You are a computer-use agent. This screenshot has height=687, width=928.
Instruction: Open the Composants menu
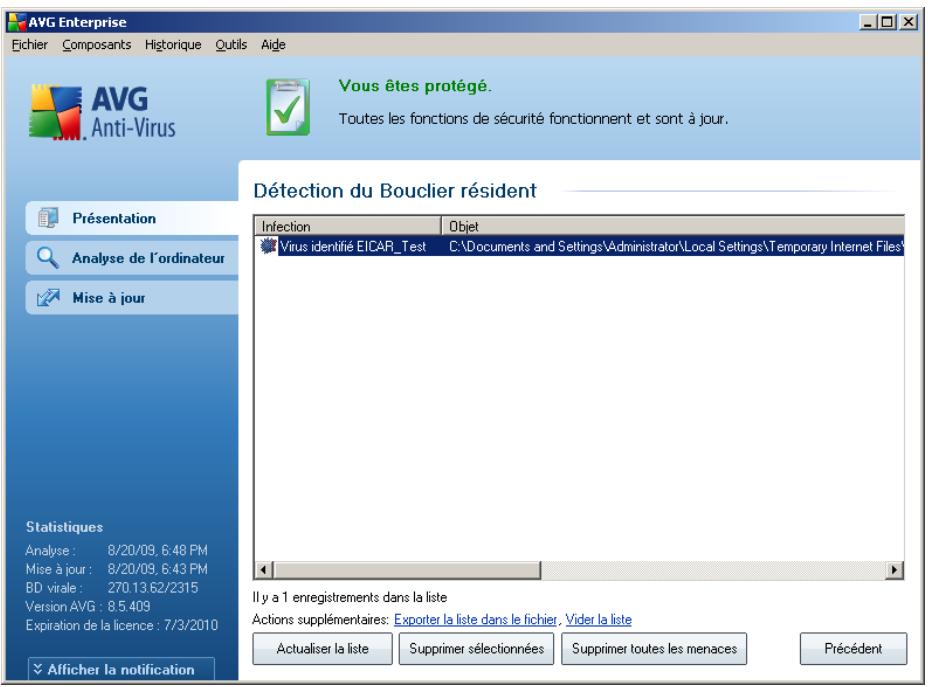96,45
